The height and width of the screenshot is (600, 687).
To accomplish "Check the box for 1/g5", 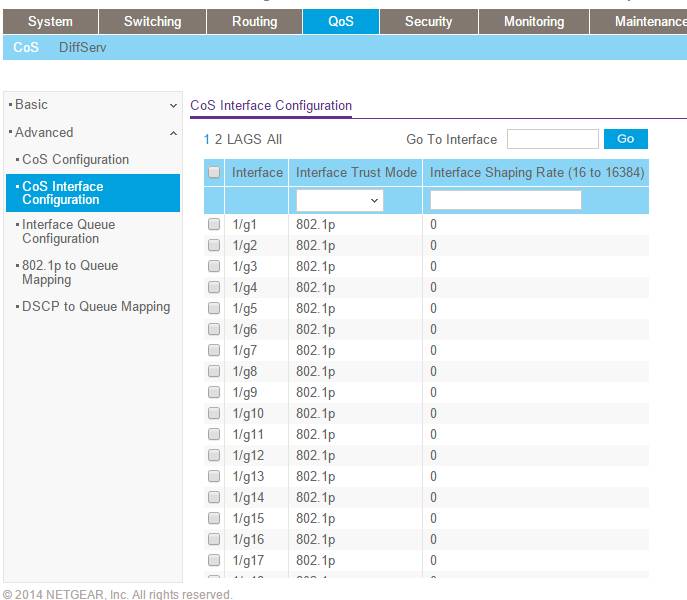I will 214,309.
